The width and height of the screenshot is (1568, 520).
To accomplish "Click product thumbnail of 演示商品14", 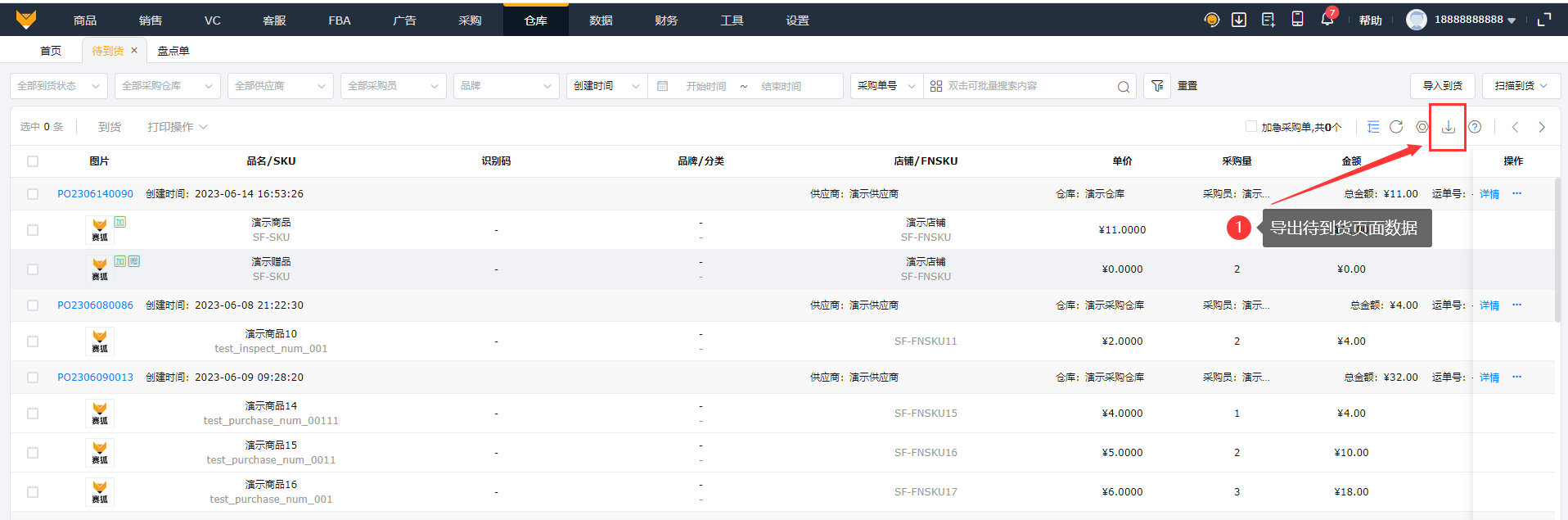I will 100,414.
